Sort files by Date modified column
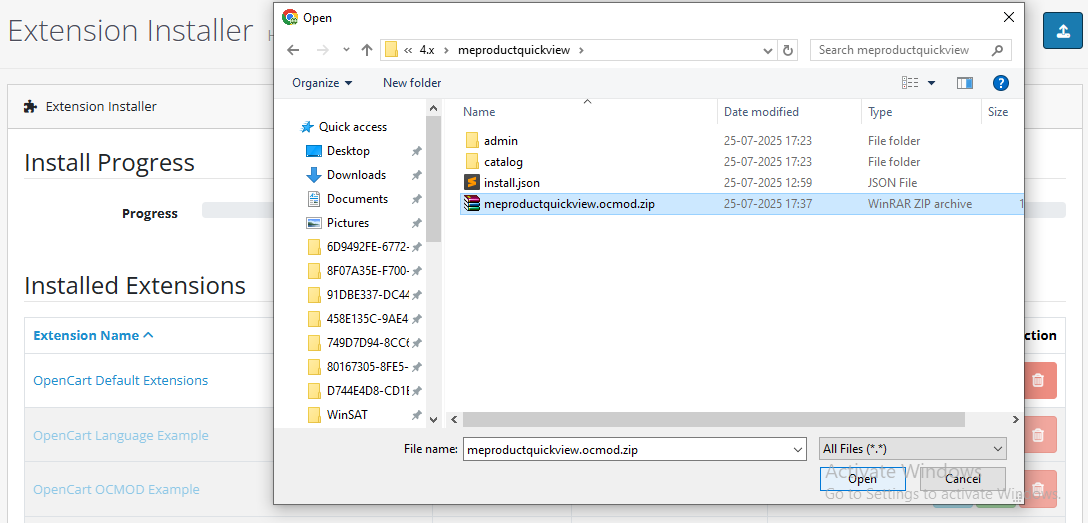Viewport: 1088px width, 523px height. (x=790, y=112)
